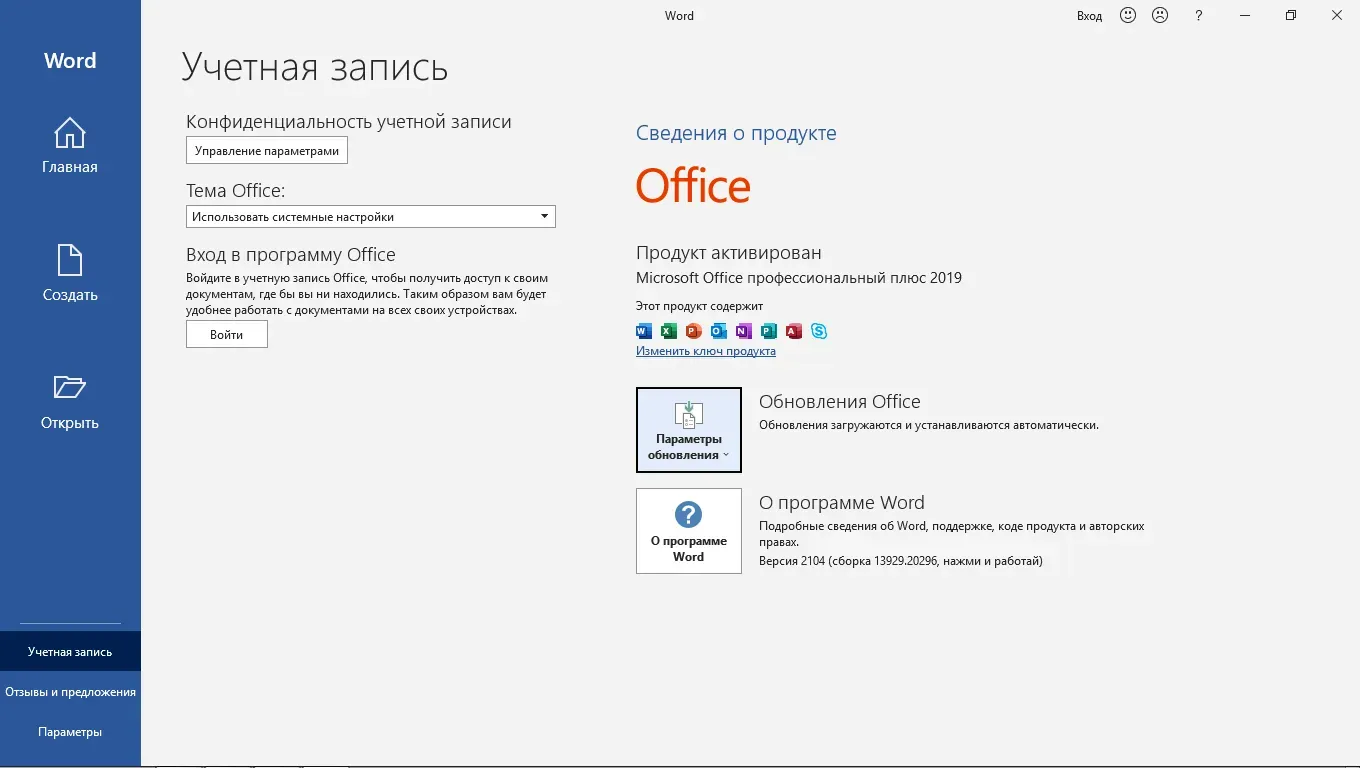Select Отзывы и предложения in the sidebar
Viewport: 1360px width, 768px height.
[70, 692]
